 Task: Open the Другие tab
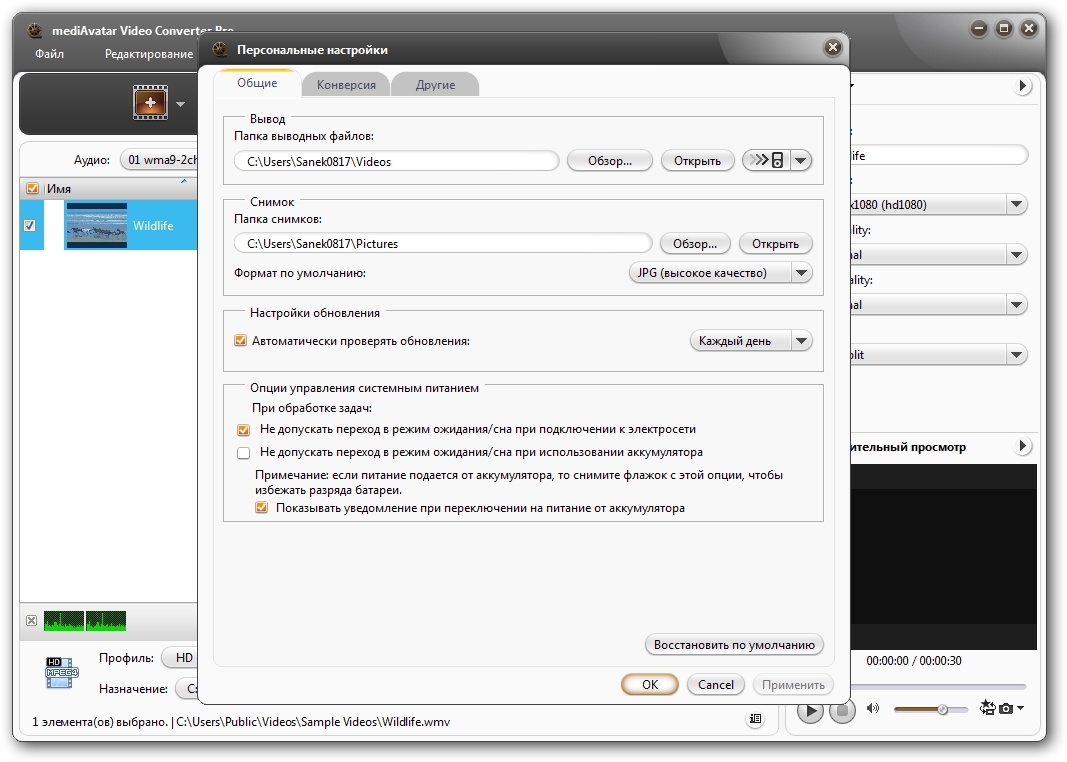[435, 85]
